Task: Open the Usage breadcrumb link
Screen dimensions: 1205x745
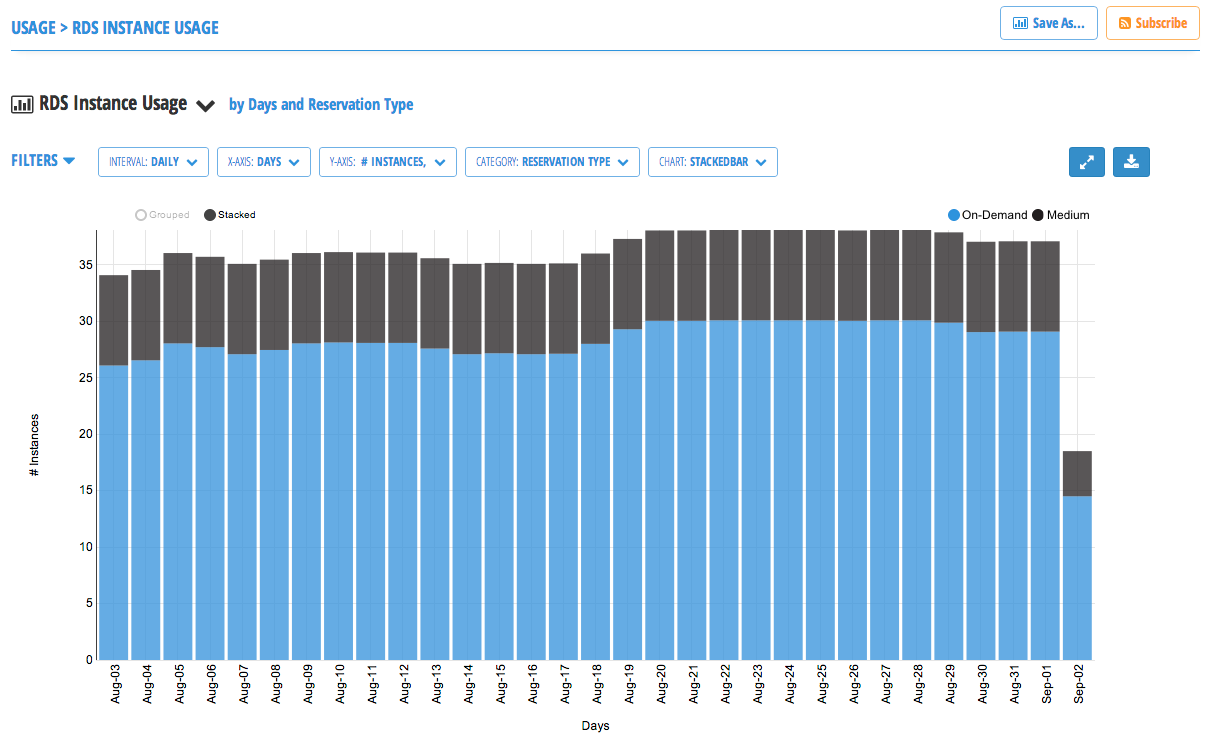Action: click(x=33, y=28)
